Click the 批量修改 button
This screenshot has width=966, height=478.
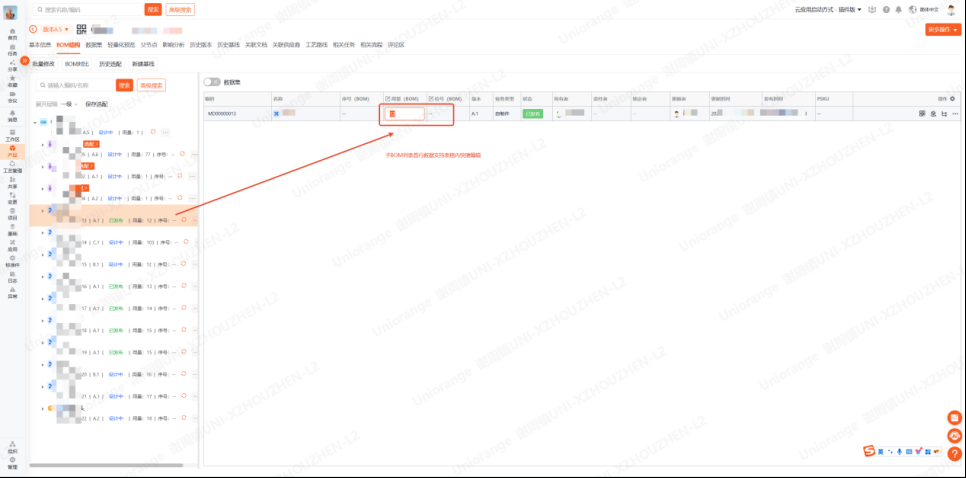click(x=44, y=64)
